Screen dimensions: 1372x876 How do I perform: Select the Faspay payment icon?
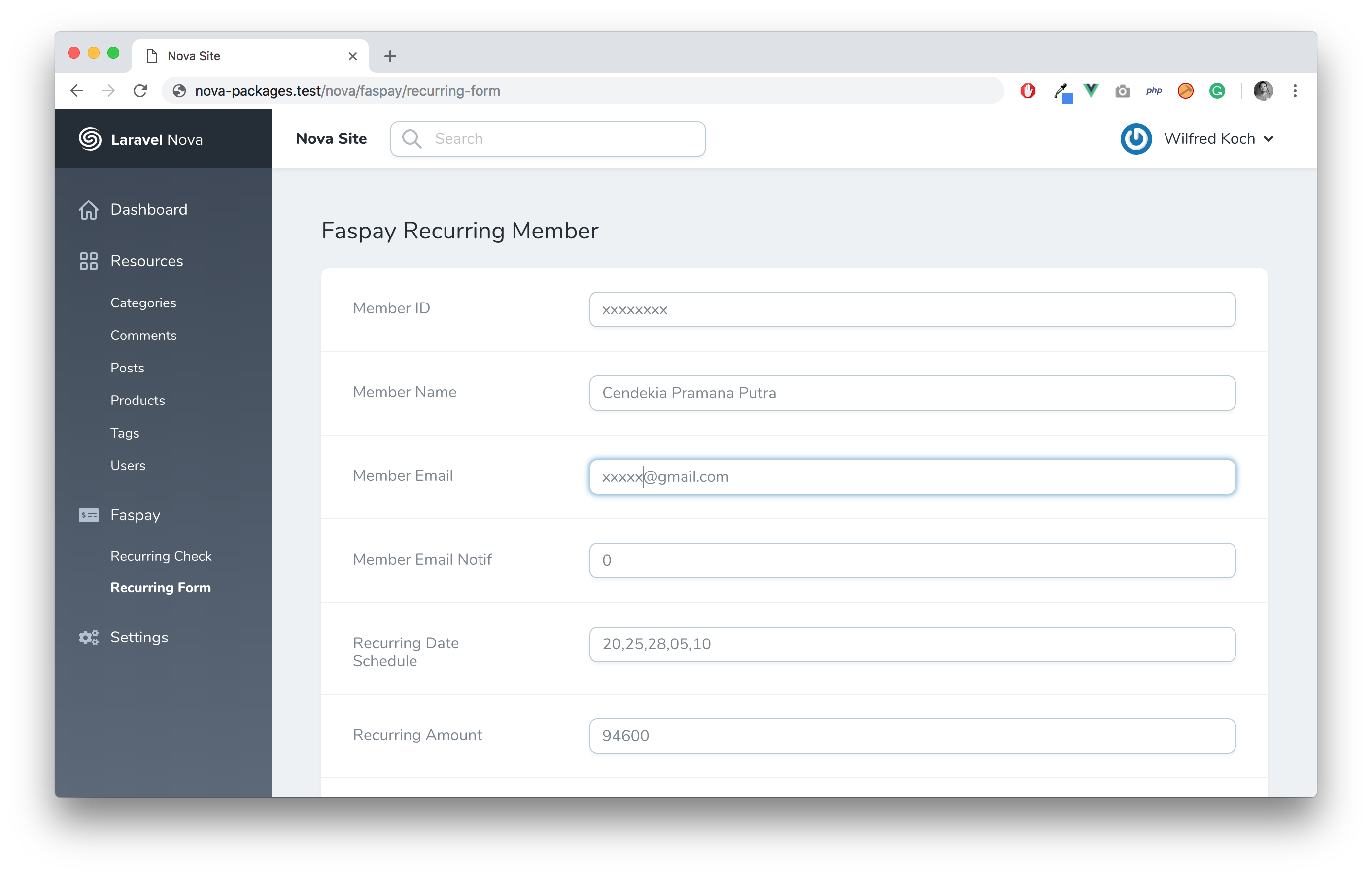coord(89,515)
